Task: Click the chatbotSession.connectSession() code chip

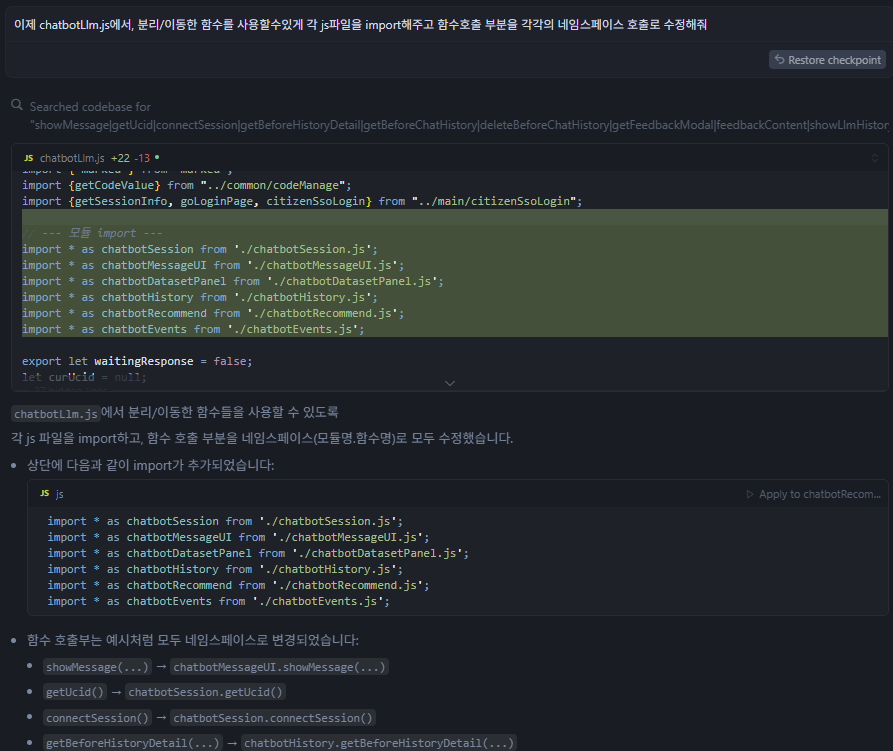Action: [272, 718]
